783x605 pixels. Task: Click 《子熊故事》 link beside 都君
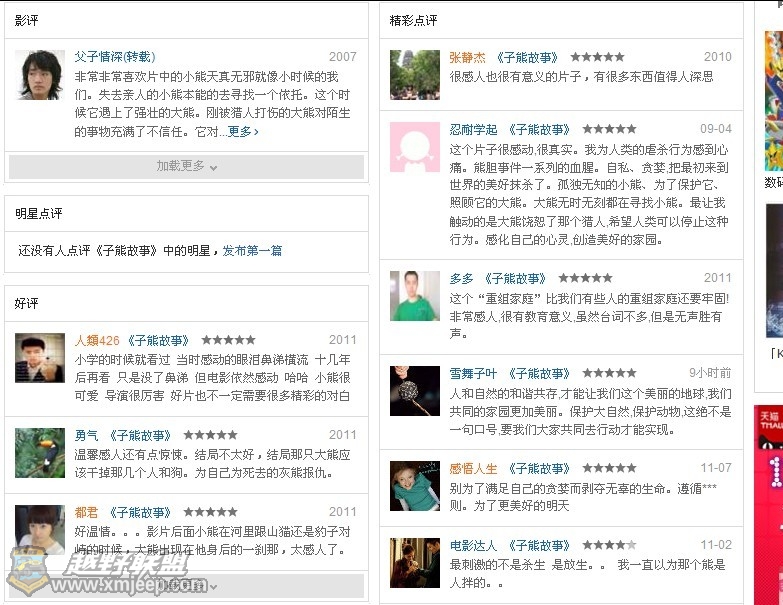click(140, 513)
